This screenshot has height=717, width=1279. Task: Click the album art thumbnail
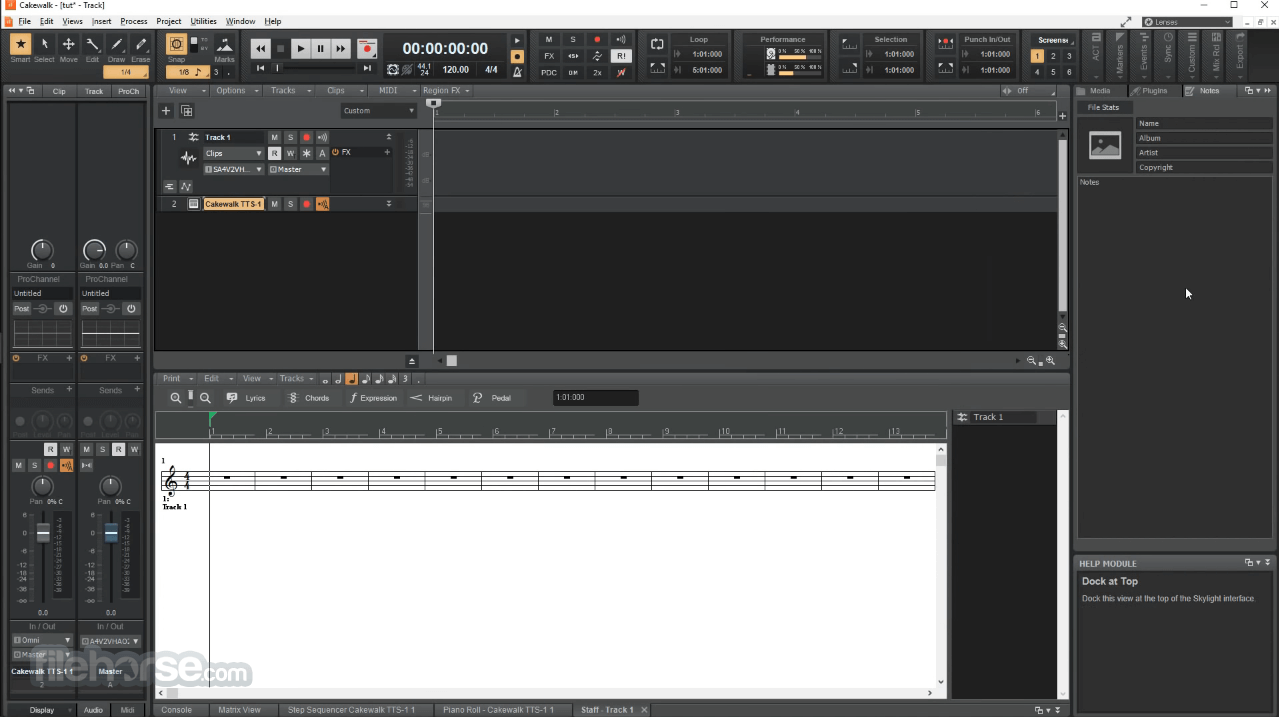[x=1105, y=145]
